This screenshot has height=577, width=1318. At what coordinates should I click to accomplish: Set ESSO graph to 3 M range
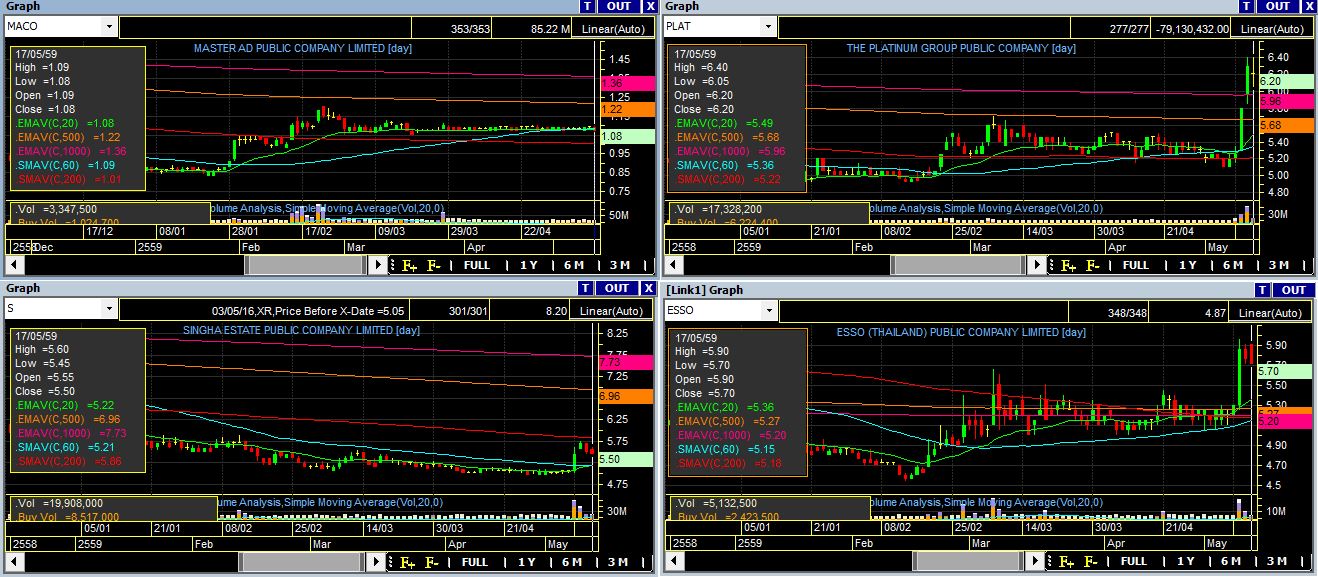1279,562
